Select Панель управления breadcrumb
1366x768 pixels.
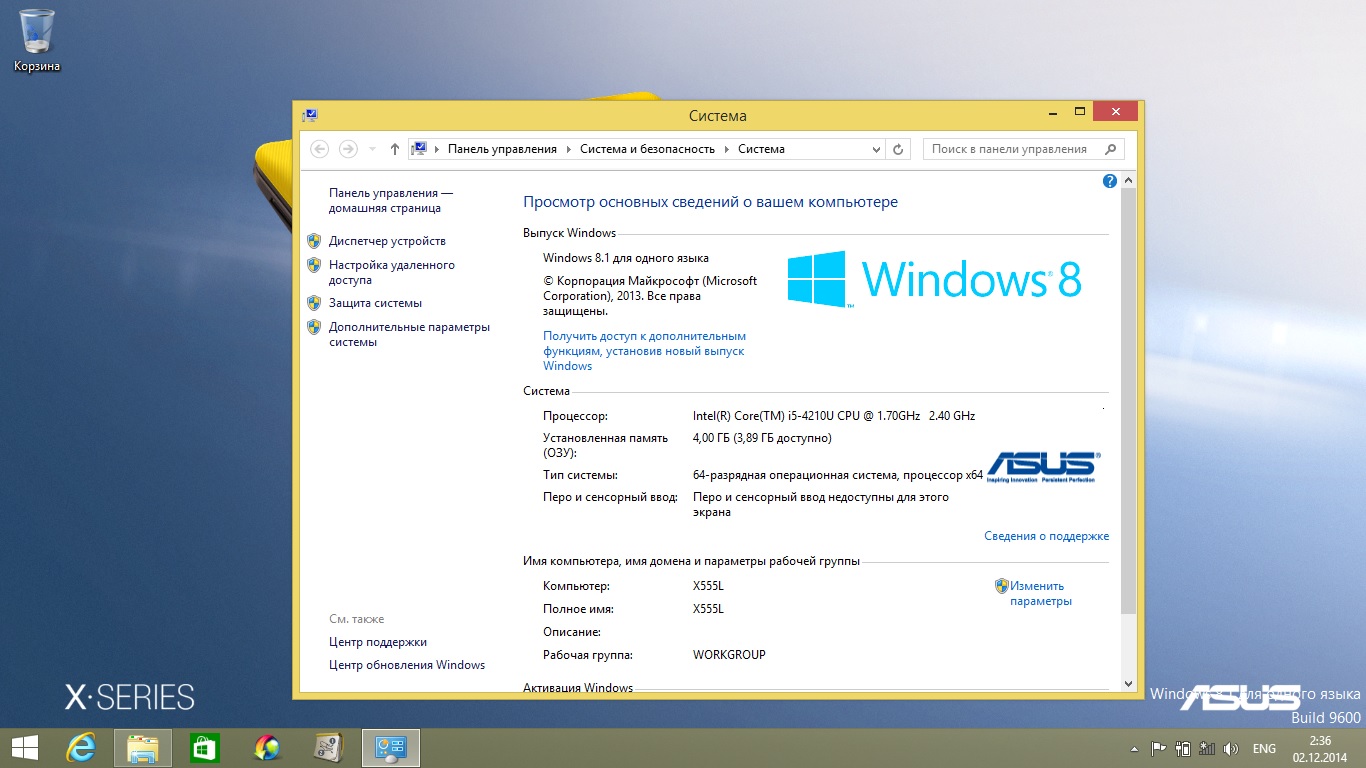point(502,149)
